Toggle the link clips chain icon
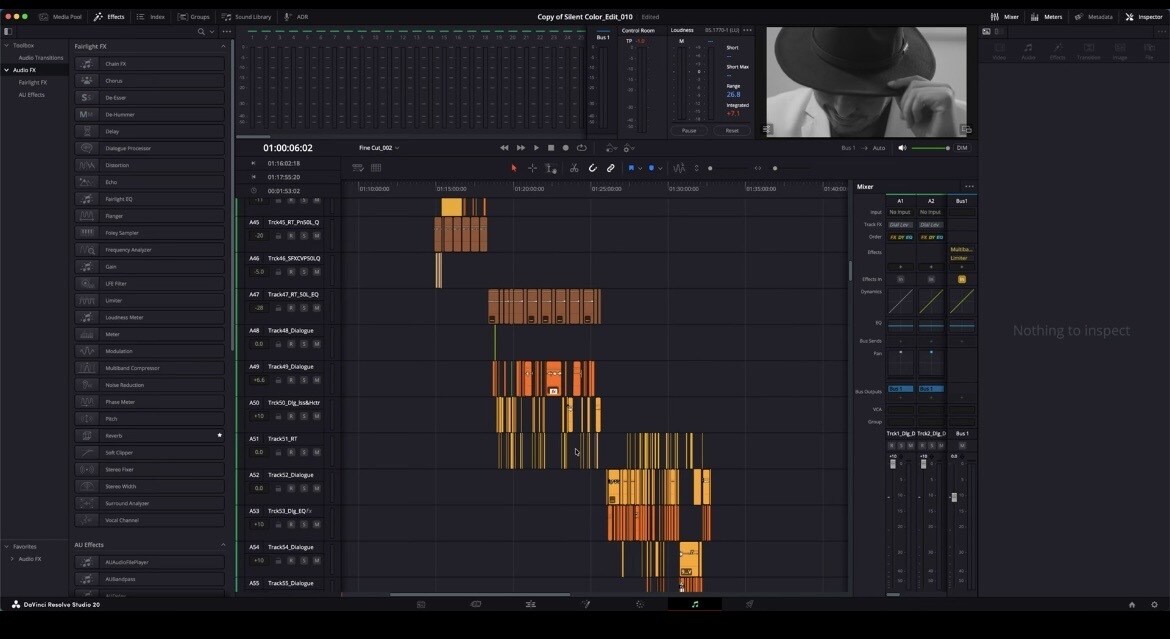 click(610, 168)
